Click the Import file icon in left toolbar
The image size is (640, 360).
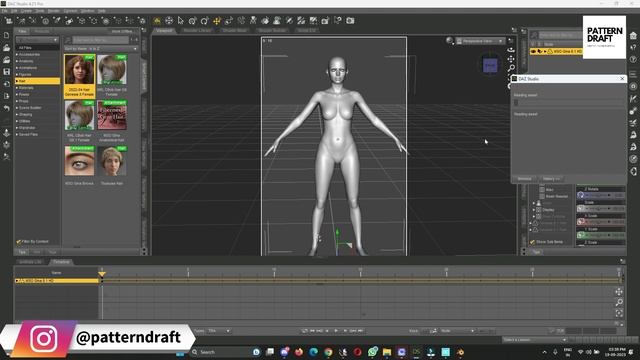coord(7,84)
